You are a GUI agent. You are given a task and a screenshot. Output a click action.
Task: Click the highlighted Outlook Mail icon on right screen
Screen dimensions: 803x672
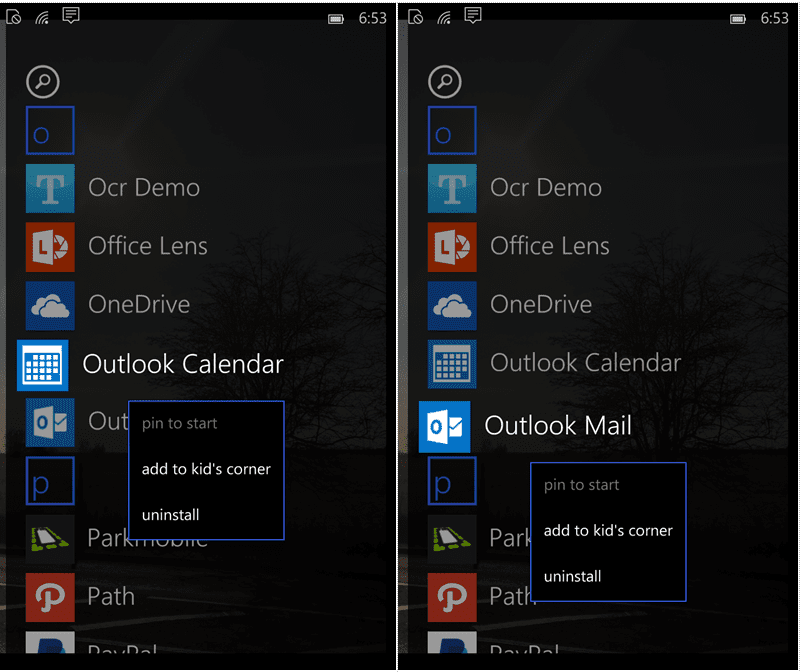coord(445,427)
